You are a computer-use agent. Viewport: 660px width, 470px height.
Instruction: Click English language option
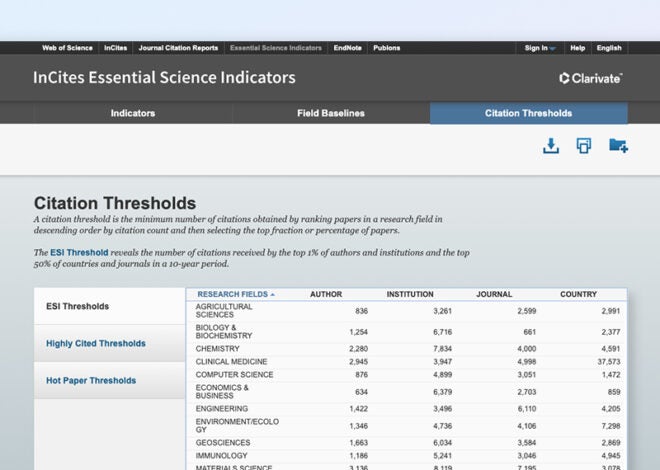pos(609,48)
